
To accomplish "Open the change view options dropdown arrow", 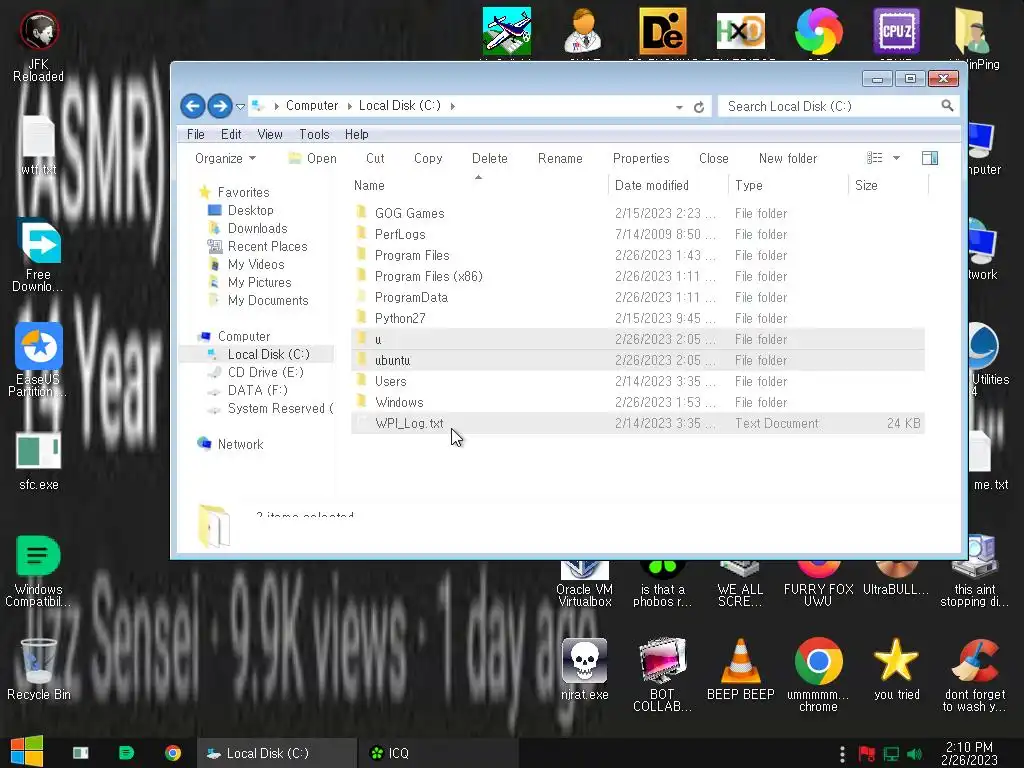I will (x=896, y=158).
